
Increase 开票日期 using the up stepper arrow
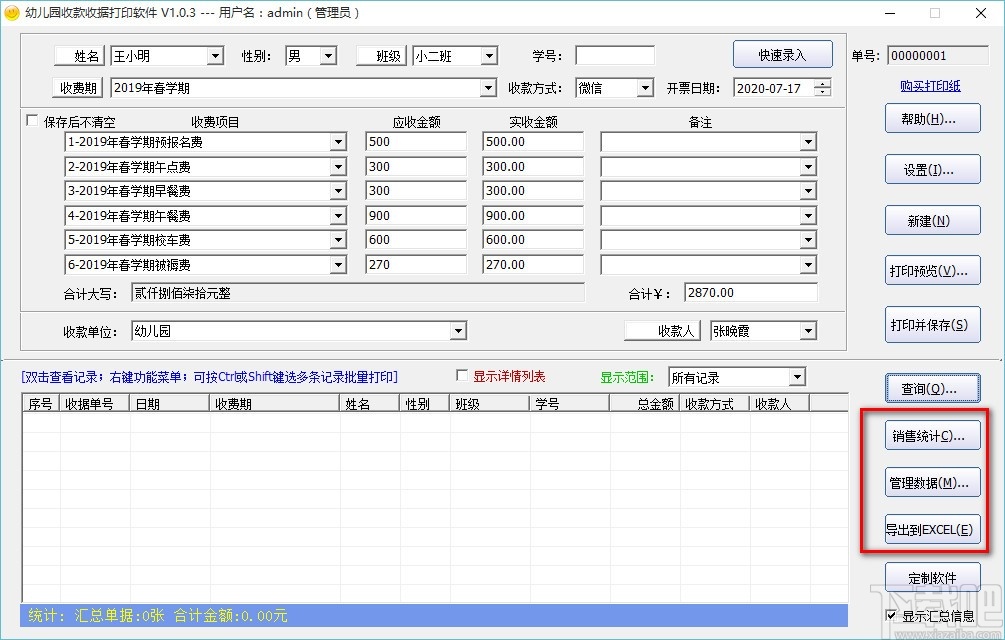point(820,84)
